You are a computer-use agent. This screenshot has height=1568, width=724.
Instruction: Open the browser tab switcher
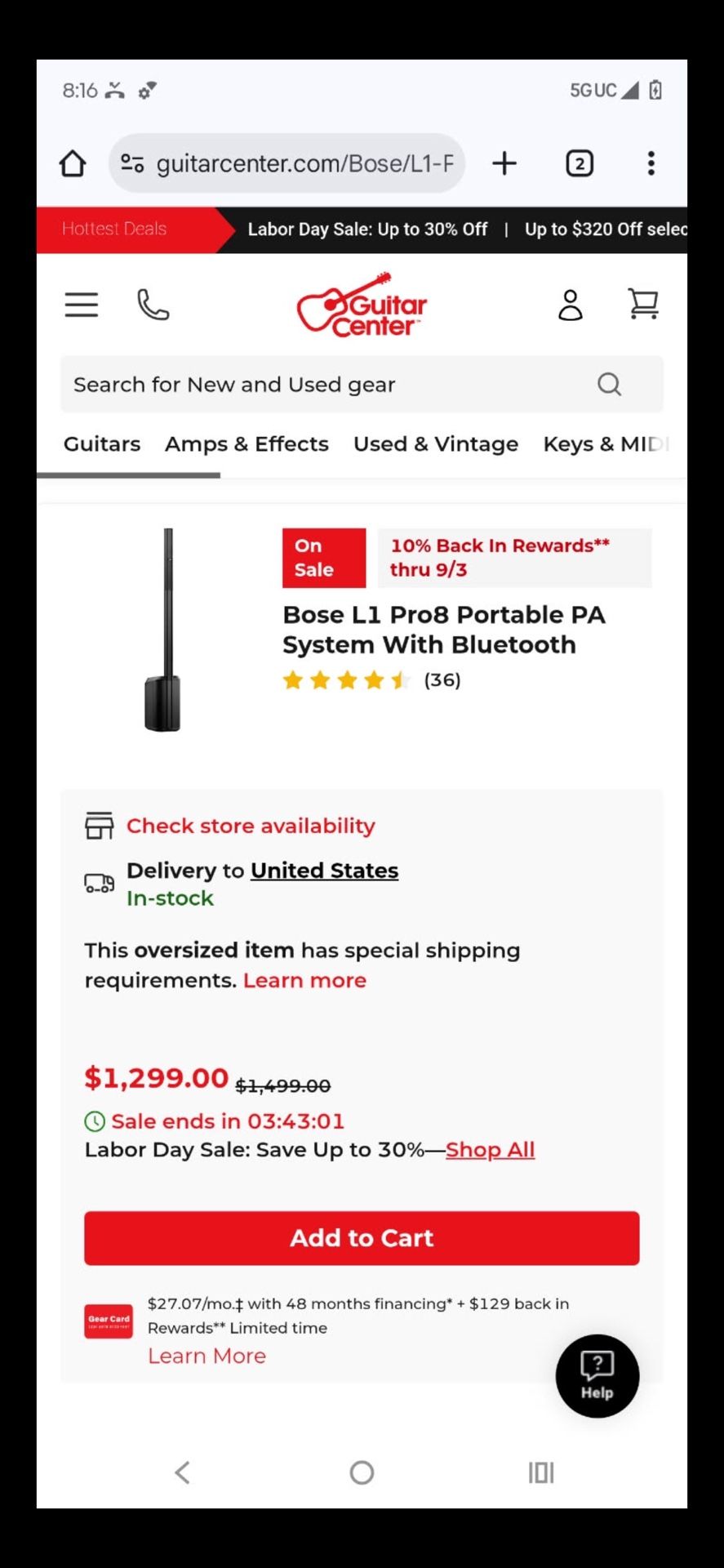[580, 163]
